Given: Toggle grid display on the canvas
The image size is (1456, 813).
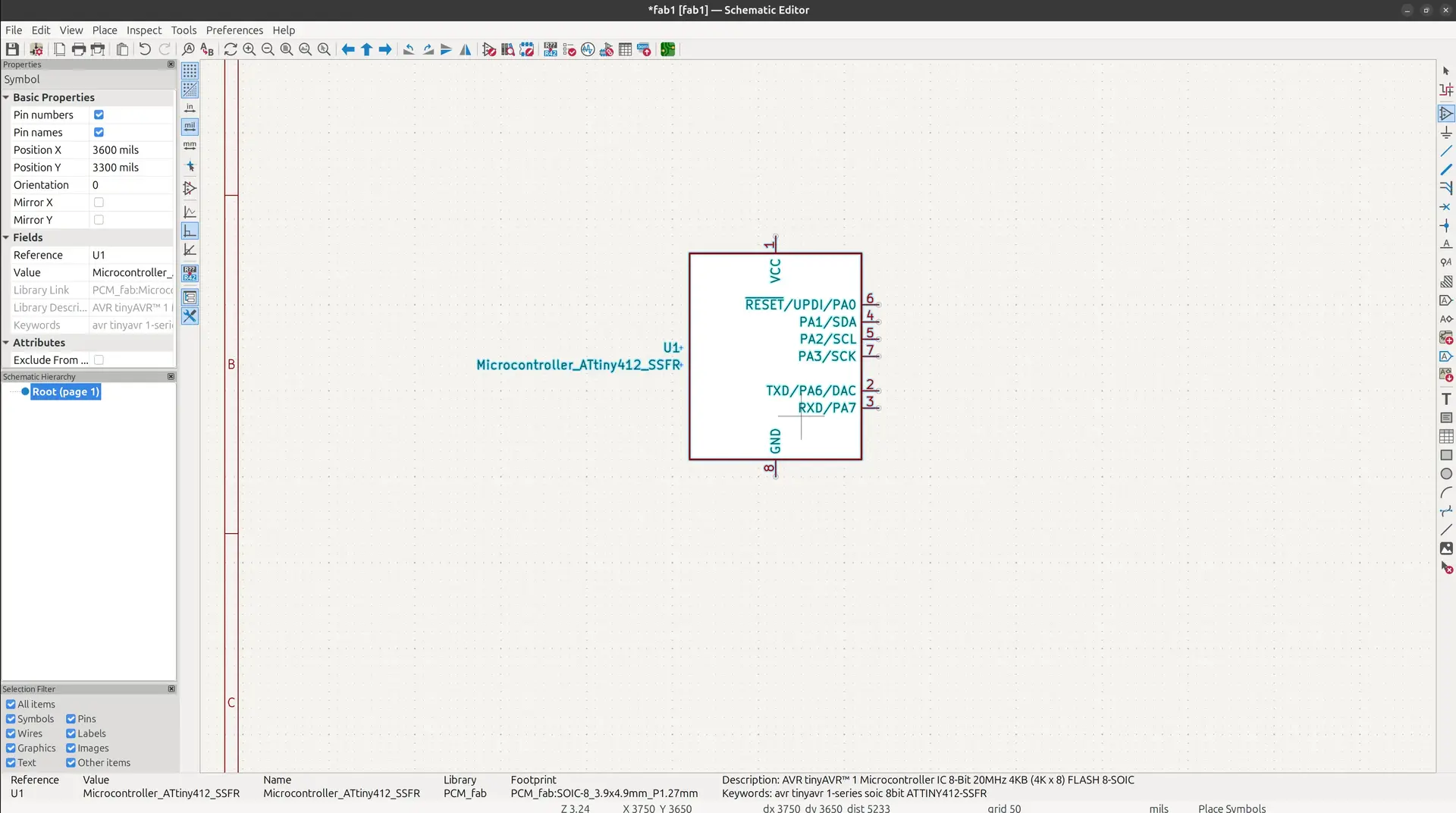Looking at the screenshot, I should click(x=190, y=71).
